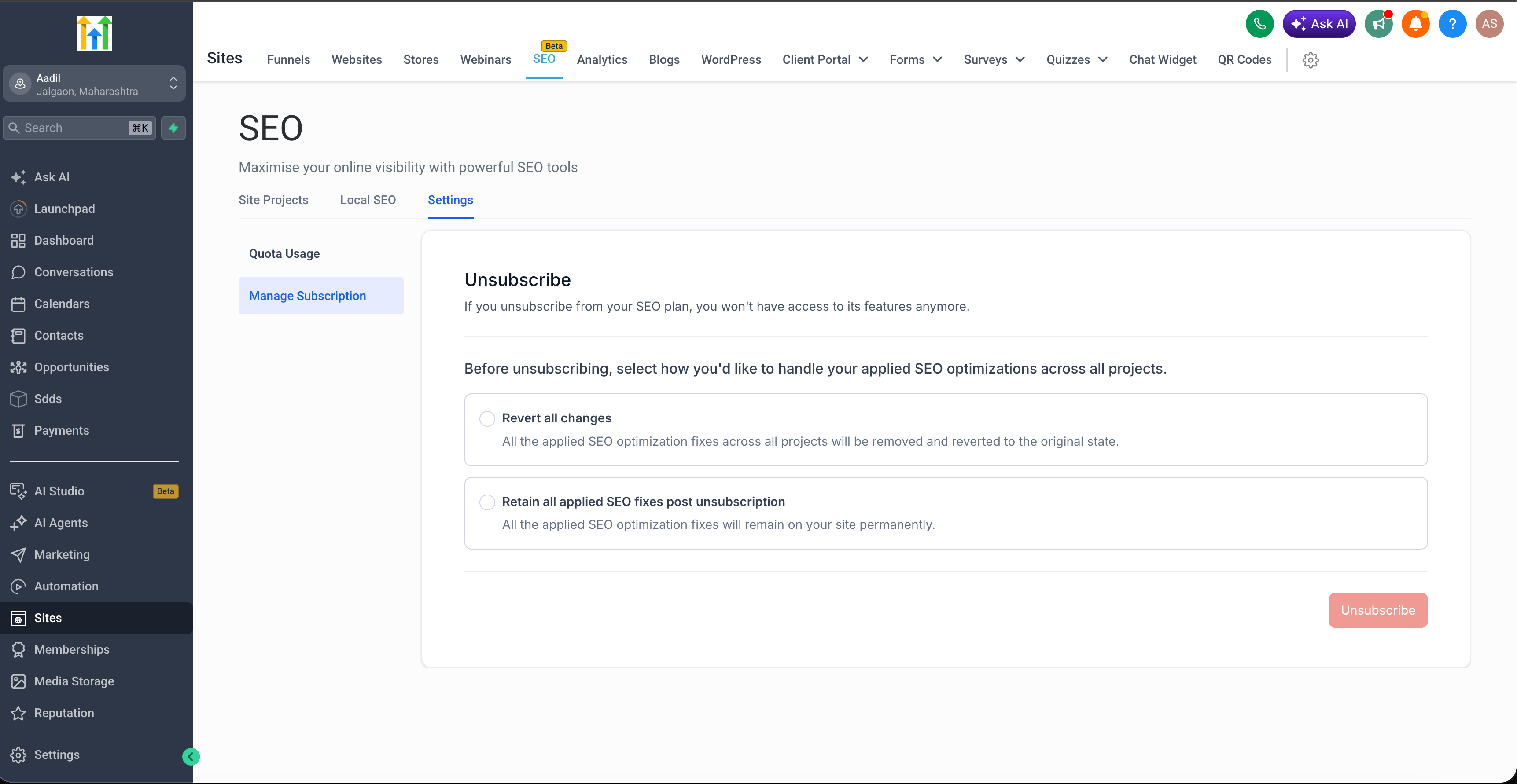
Task: Switch to the Site Projects tab
Action: (273, 200)
